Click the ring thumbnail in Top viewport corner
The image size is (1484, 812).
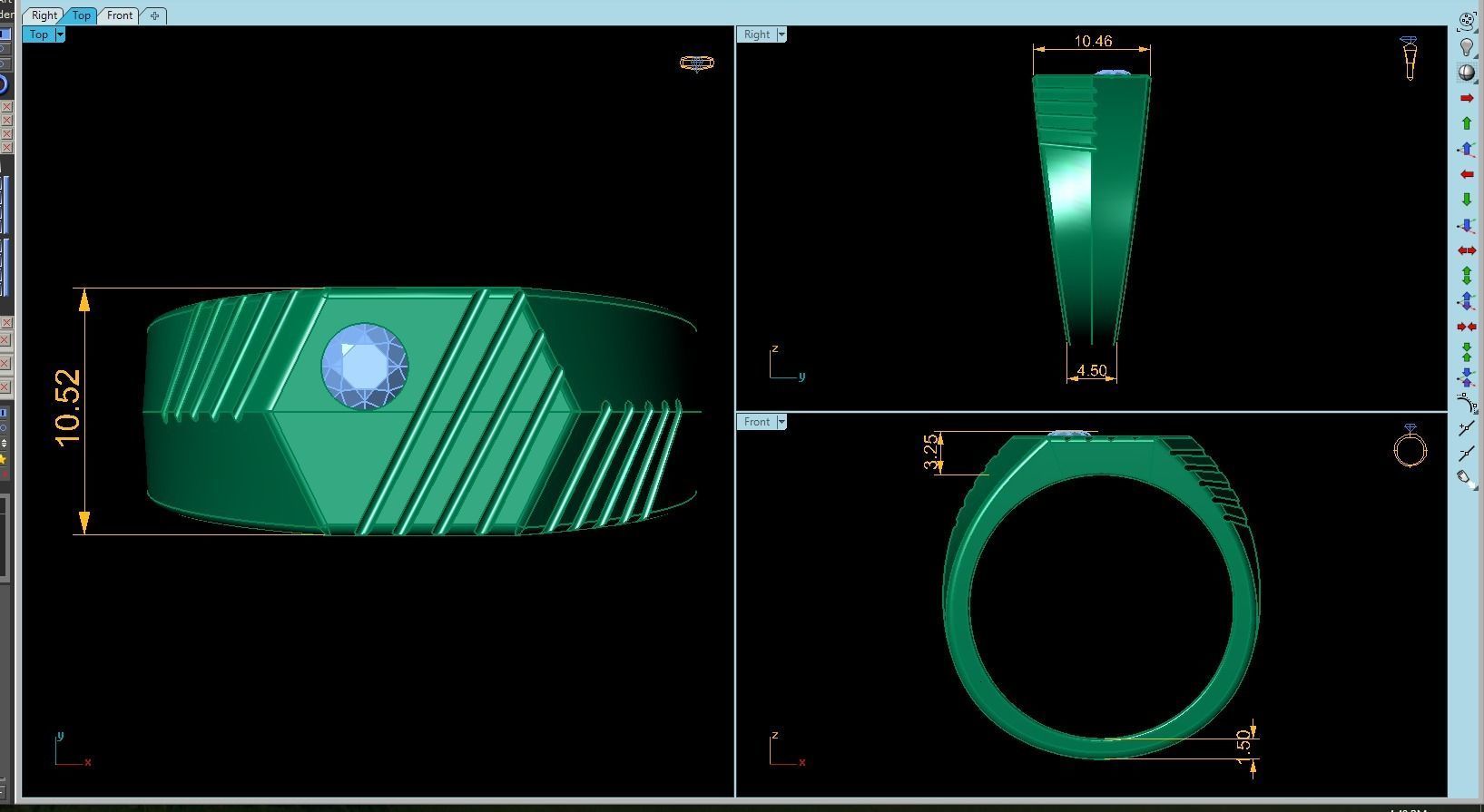click(697, 64)
